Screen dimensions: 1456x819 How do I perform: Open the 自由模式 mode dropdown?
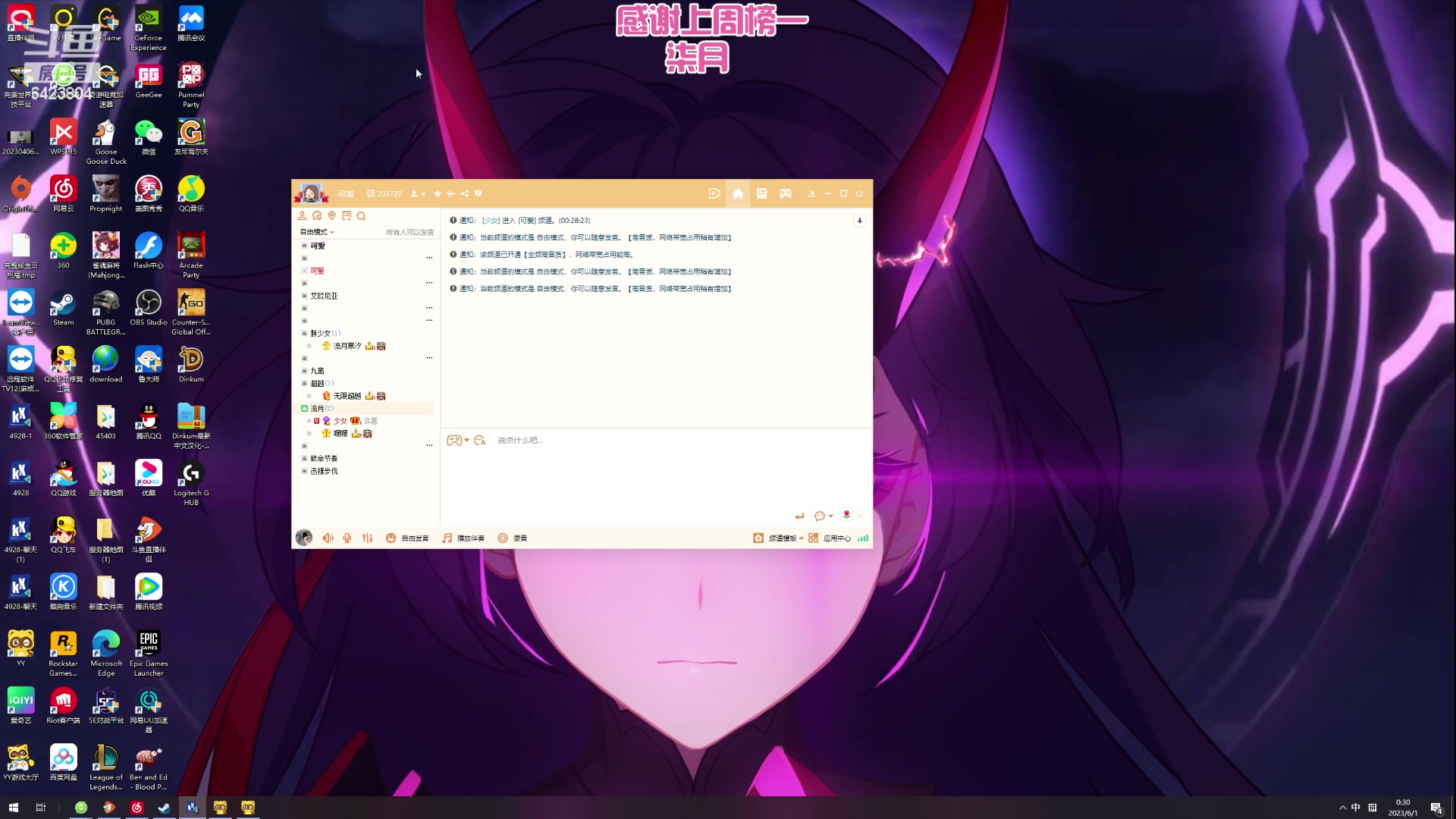click(x=316, y=232)
